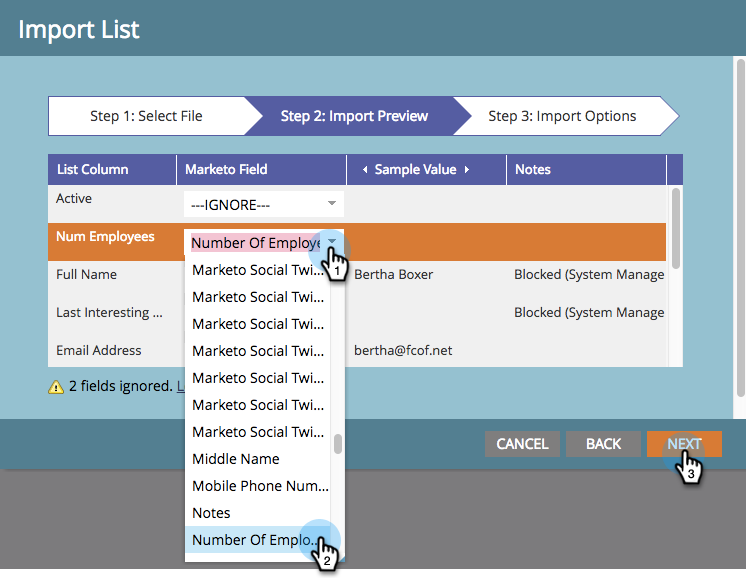Image resolution: width=746 pixels, height=583 pixels.
Task: Select Step 2: Import Preview
Action: [x=354, y=116]
